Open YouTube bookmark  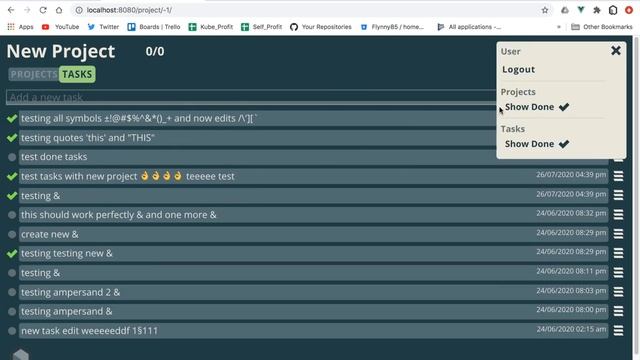click(60, 27)
